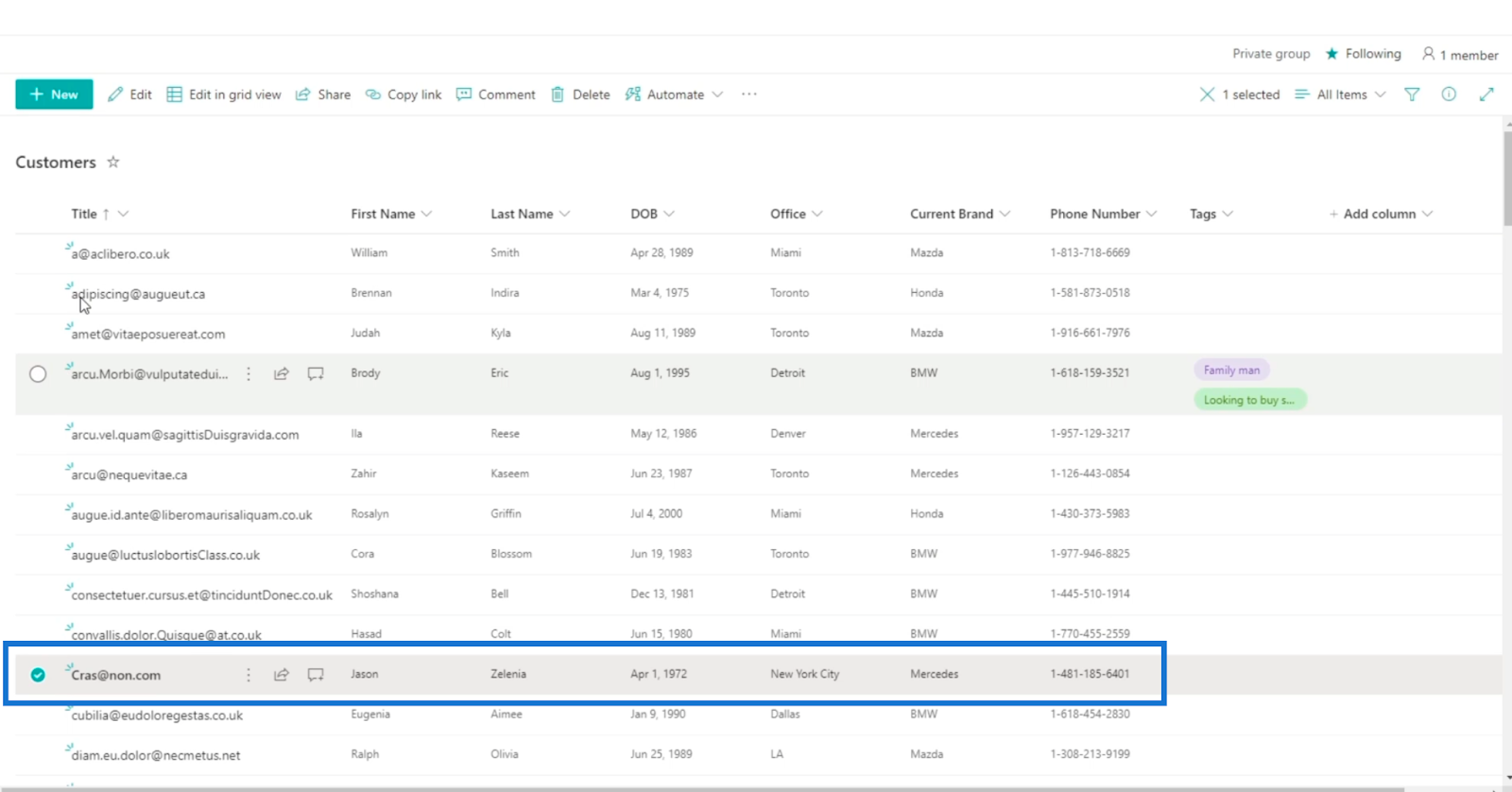1512x792 pixels.
Task: Open the All Items view switcher
Action: click(1340, 95)
